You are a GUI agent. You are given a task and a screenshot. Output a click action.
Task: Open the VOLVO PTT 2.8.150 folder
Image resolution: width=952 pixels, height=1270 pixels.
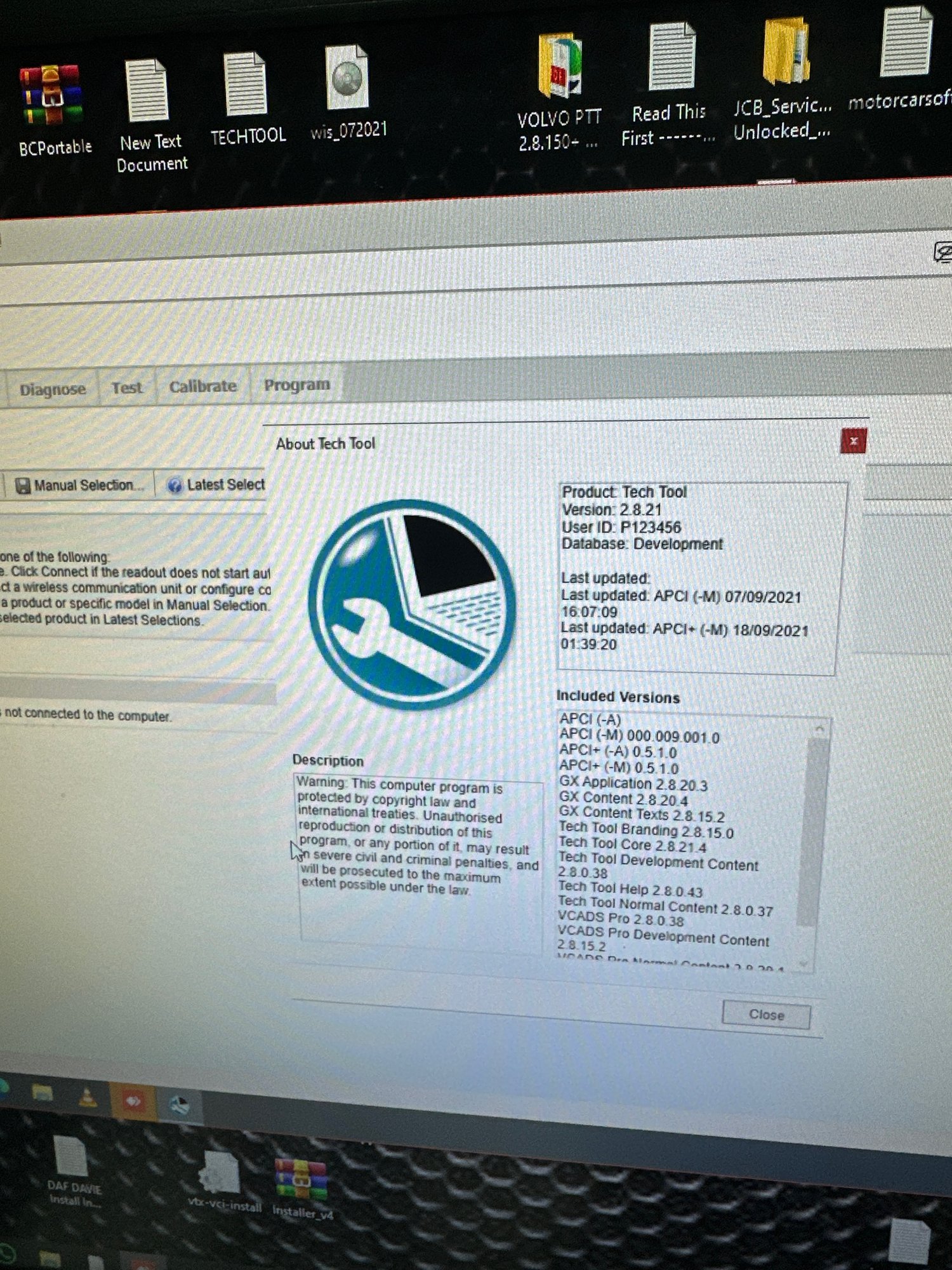[559, 92]
